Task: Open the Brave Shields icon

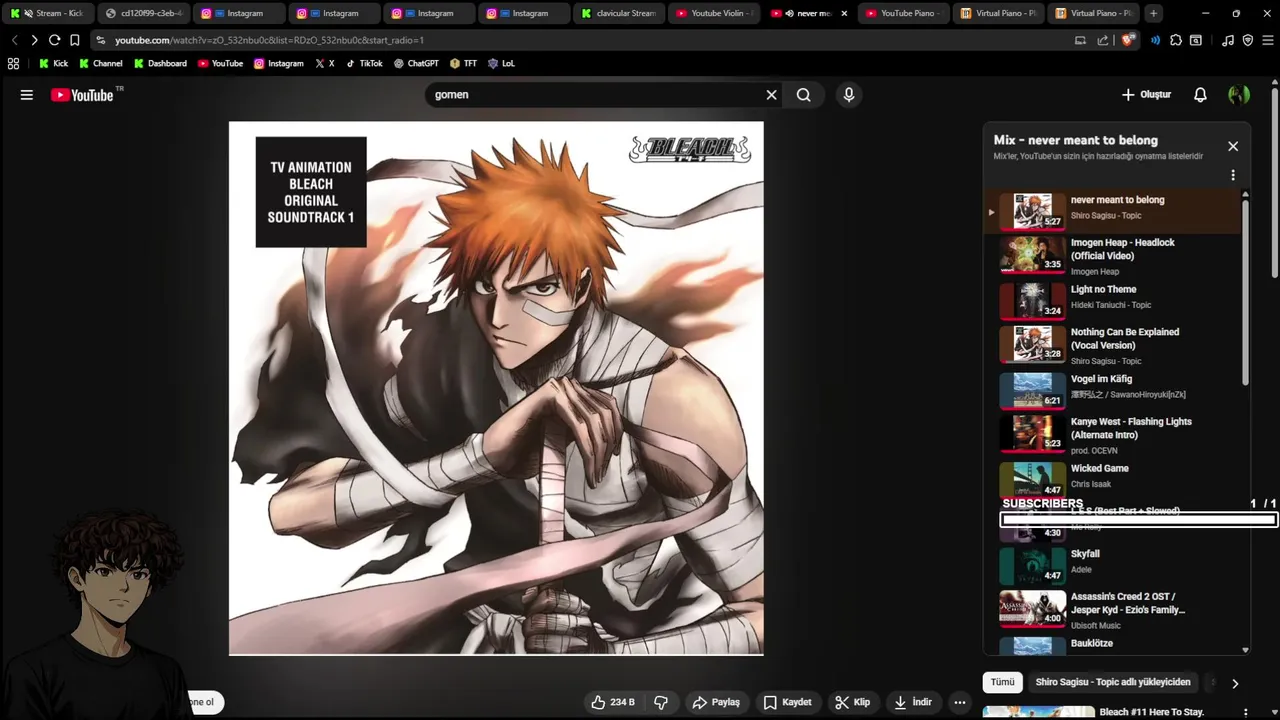Action: pos(1128,40)
